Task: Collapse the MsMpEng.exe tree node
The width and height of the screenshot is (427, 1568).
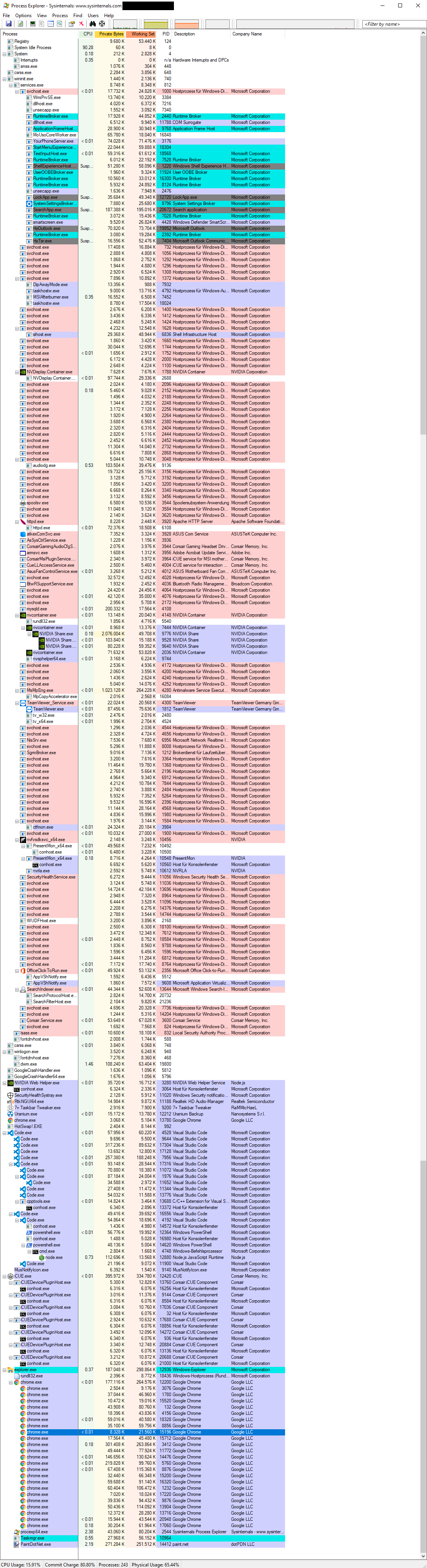Action: click(17, 690)
